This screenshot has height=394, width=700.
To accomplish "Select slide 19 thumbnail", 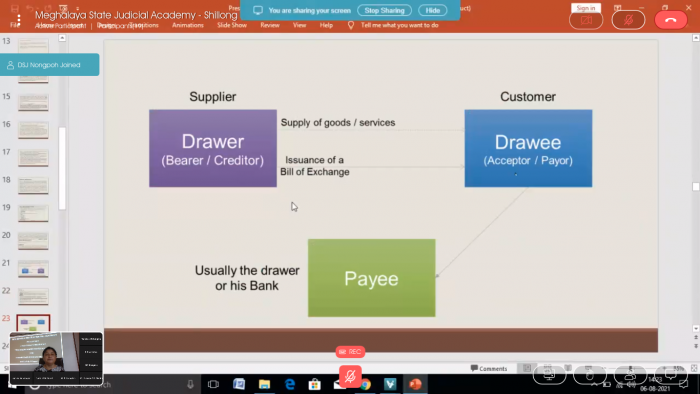I will 33,213.
